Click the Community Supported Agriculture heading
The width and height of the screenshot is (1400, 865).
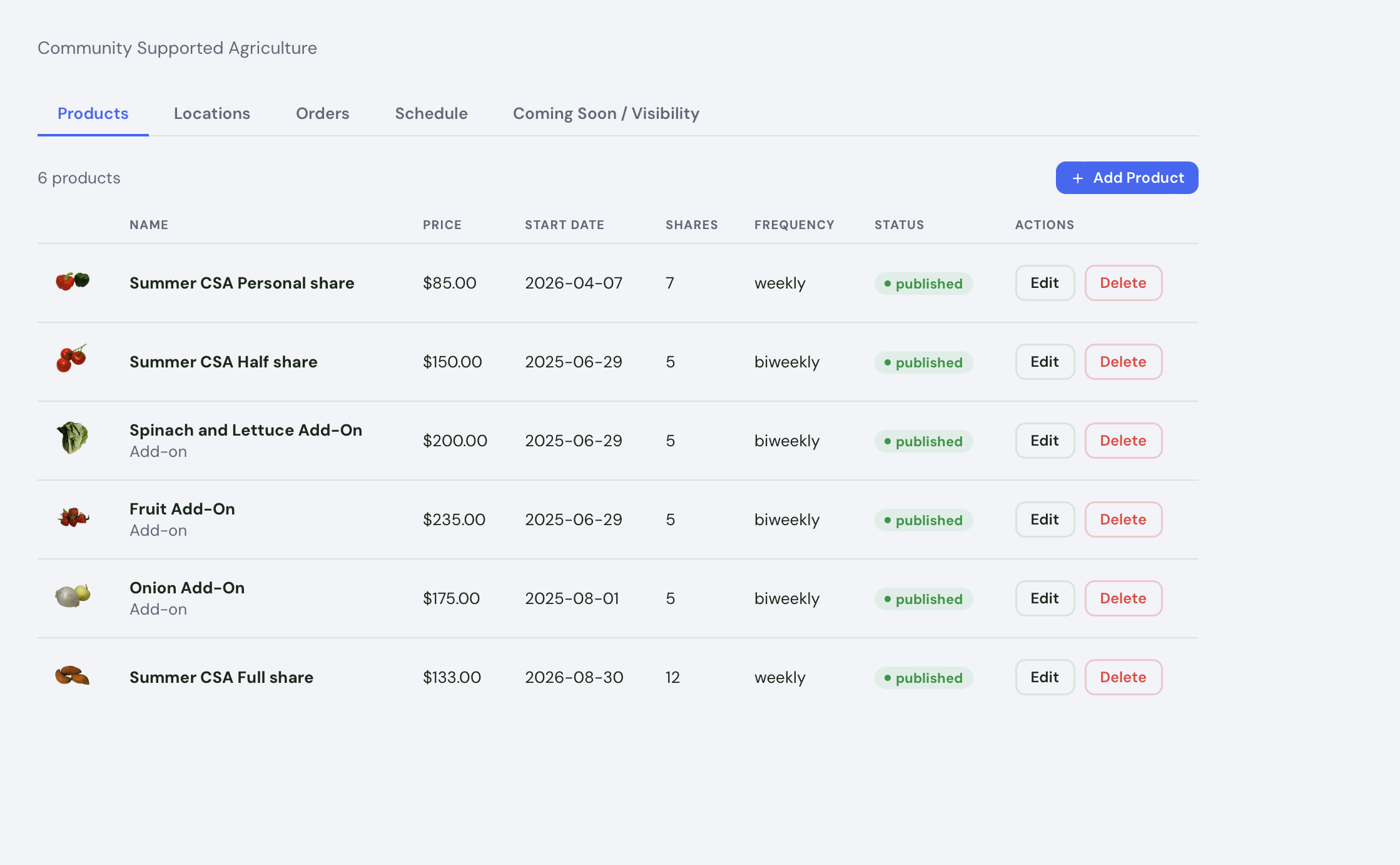pyautogui.click(x=177, y=48)
